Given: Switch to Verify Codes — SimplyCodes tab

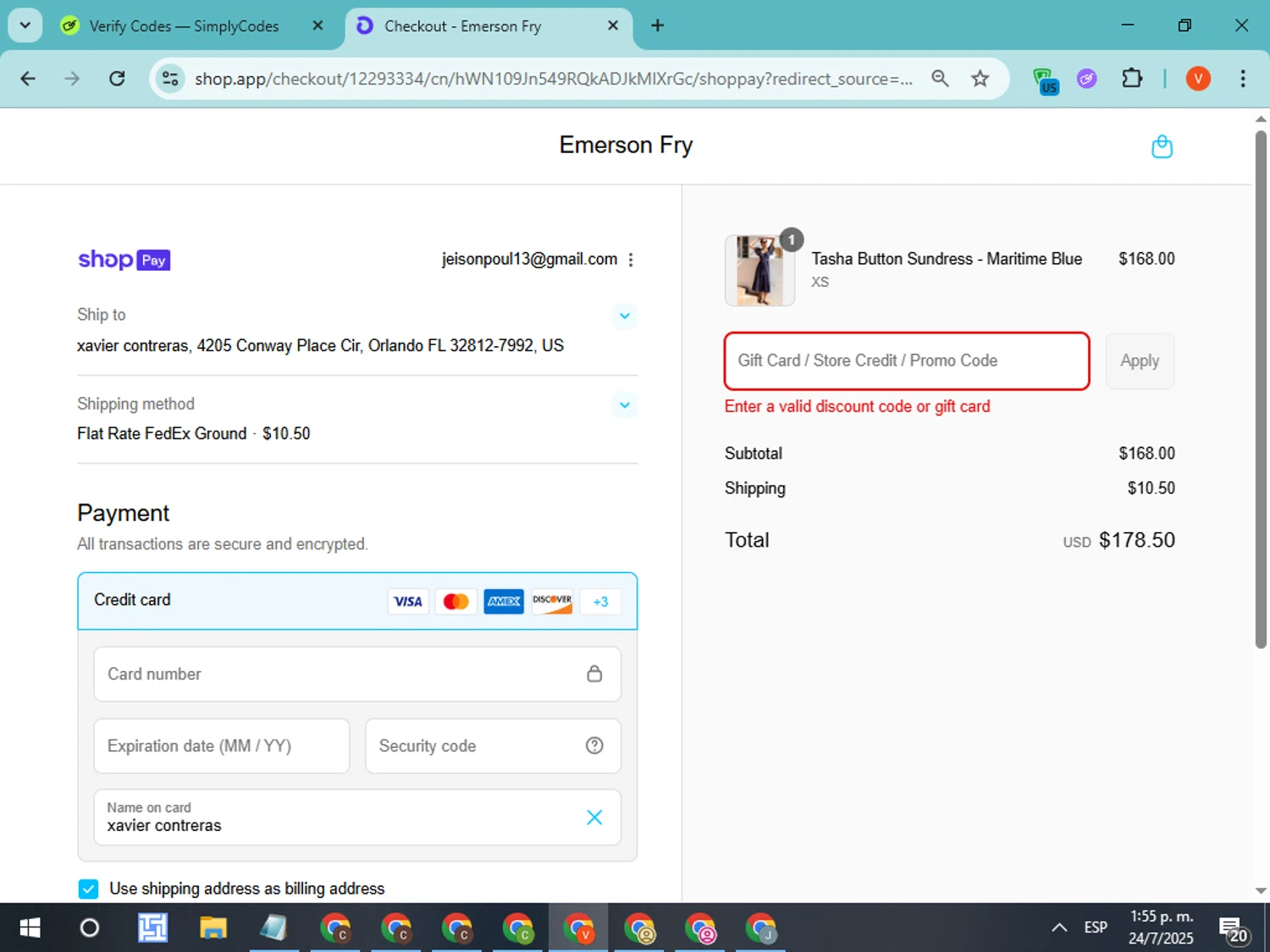Looking at the screenshot, I should point(184,26).
